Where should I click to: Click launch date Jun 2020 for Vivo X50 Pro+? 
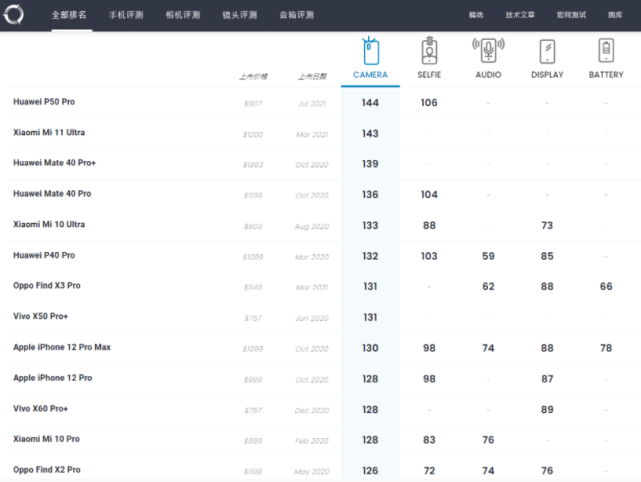[x=312, y=318]
